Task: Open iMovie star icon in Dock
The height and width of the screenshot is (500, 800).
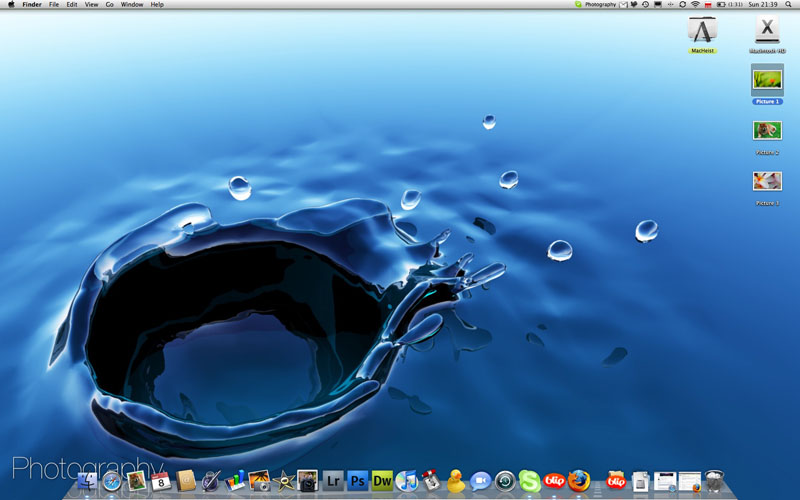Action: [x=284, y=481]
